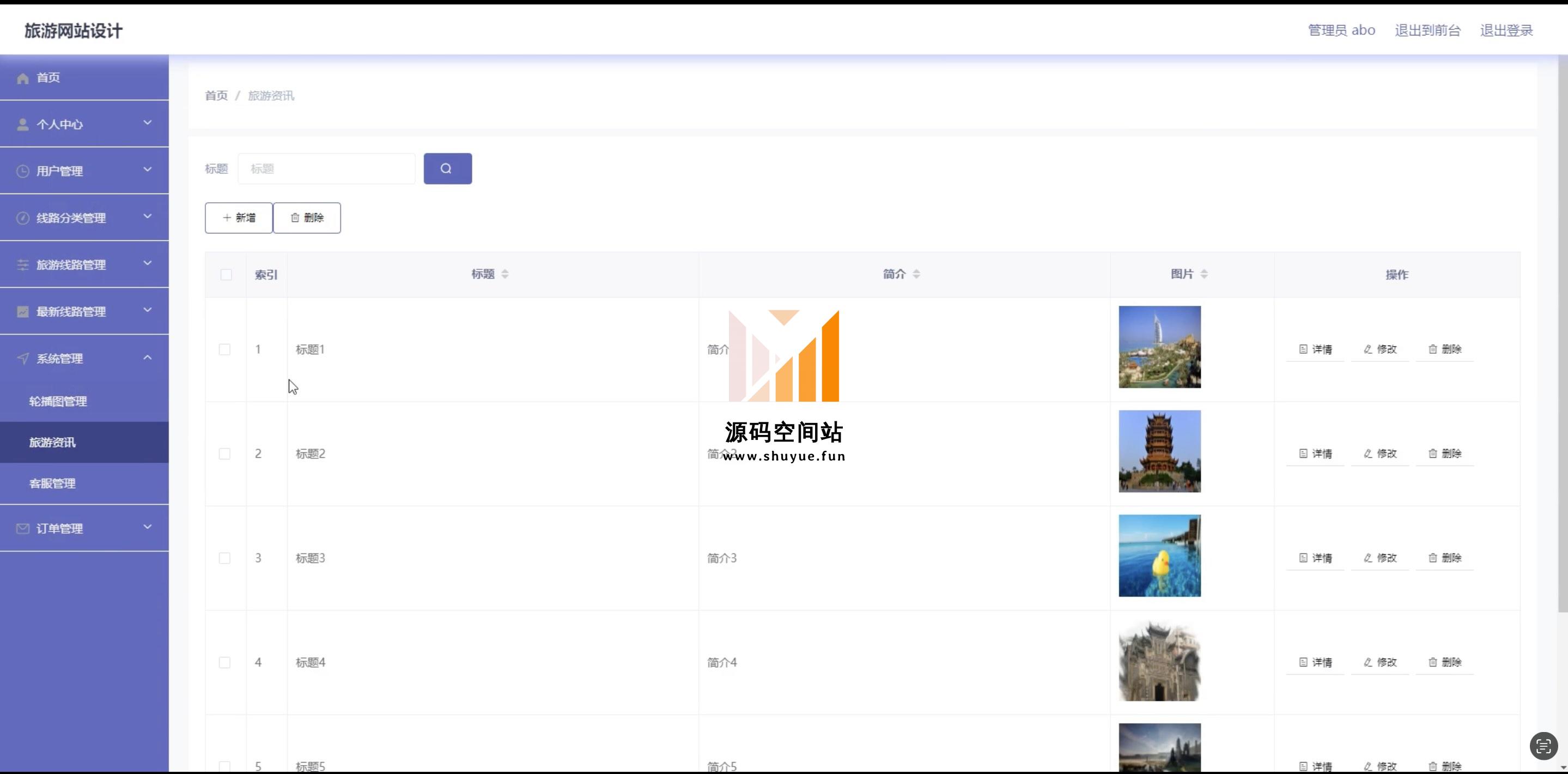Click the stone gate thumbnail in row 4
This screenshot has height=774, width=1568.
pyautogui.click(x=1159, y=660)
